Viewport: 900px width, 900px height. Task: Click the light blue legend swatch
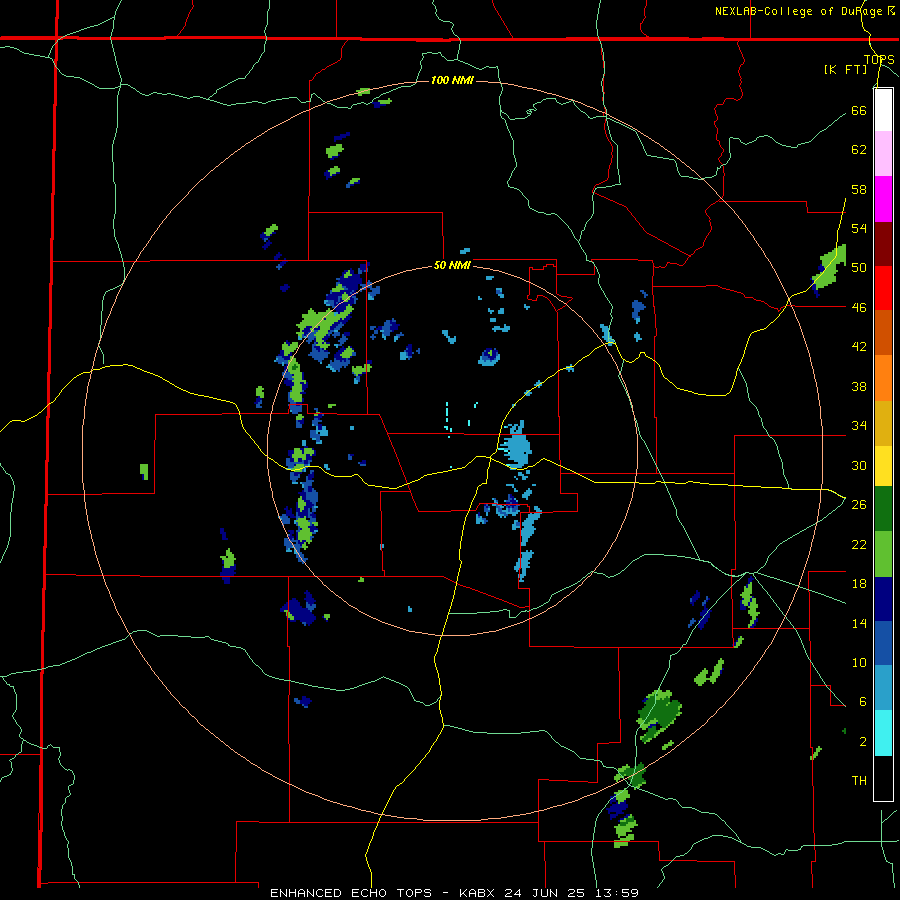883,688
